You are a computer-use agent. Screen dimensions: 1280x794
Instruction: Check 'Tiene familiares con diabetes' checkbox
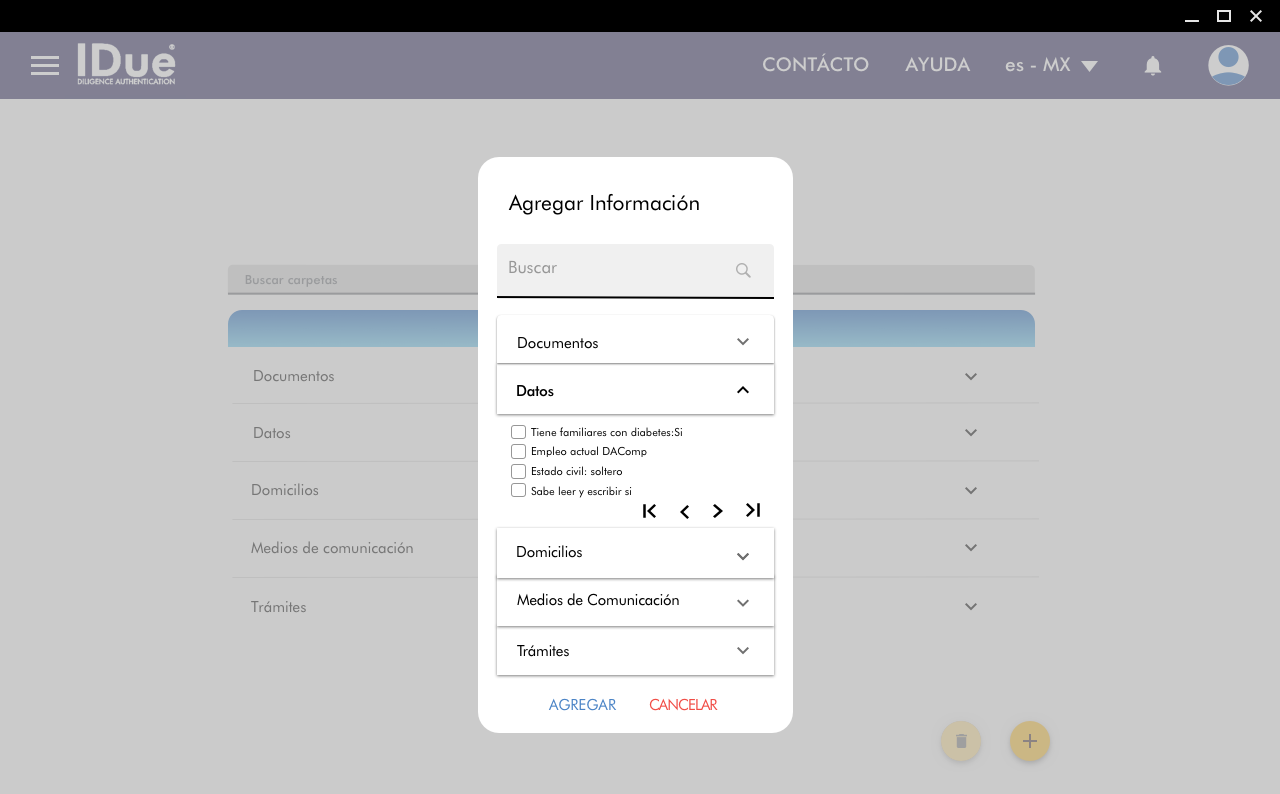coord(518,432)
